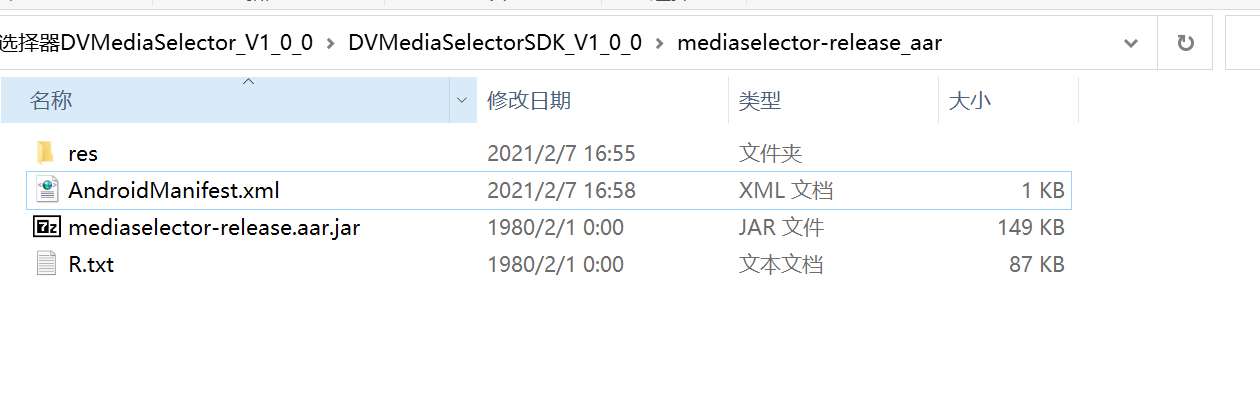This screenshot has height=397, width=1260.
Task: Select the mediaselector-release.aar.jar file name
Action: (x=214, y=227)
